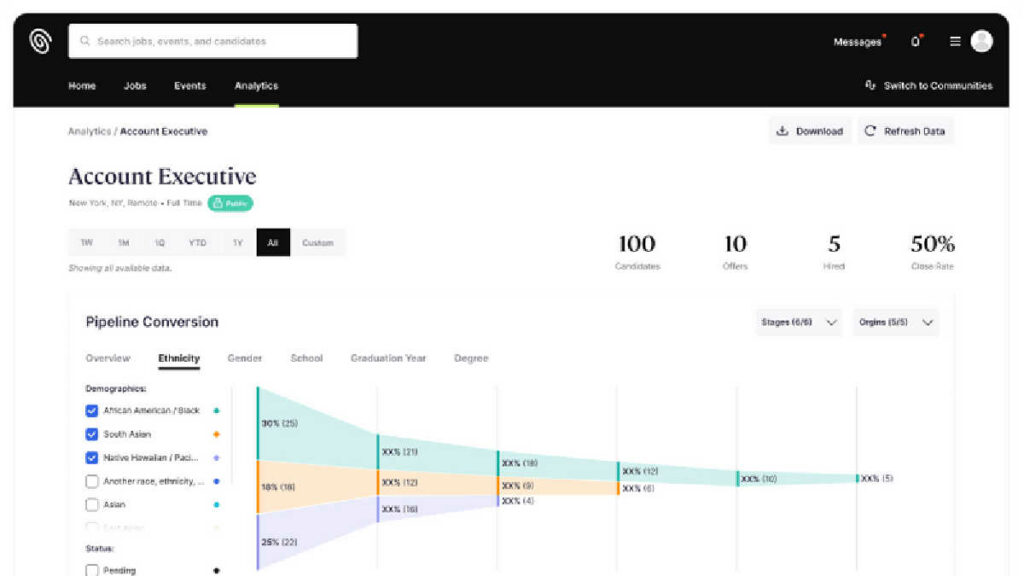Go to the Jobs nav item
The height and width of the screenshot is (576, 1024).
pyautogui.click(x=135, y=86)
